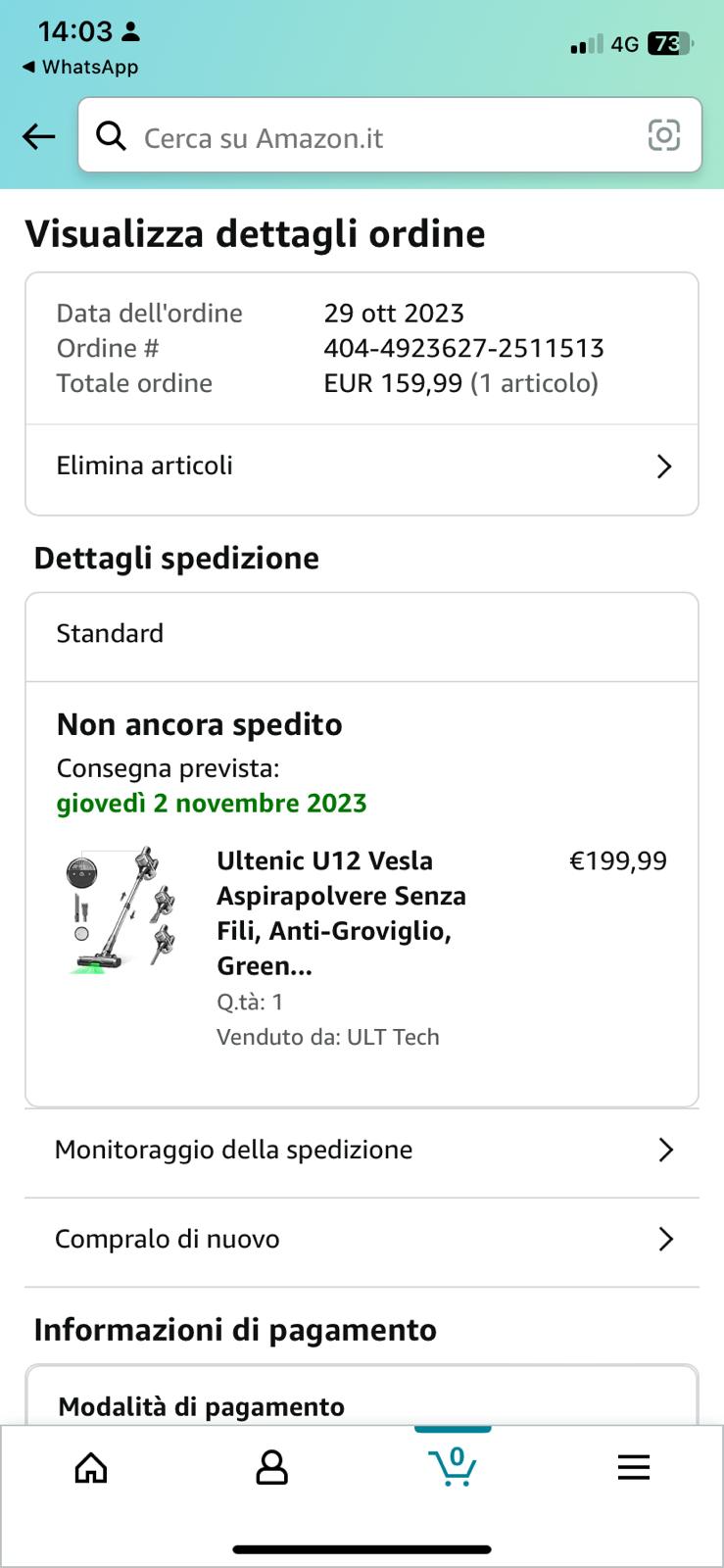Open the Ultenic U12 Vesla product title
This screenshot has width=724, height=1568.
coord(341,912)
